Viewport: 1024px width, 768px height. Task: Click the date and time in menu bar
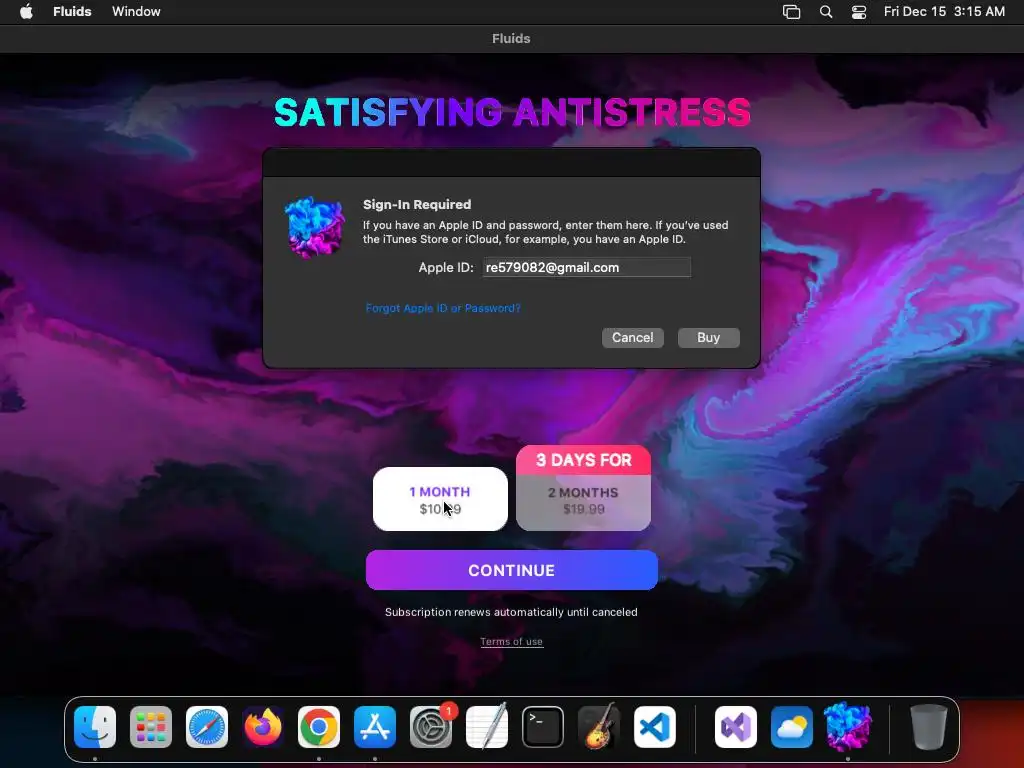(944, 12)
